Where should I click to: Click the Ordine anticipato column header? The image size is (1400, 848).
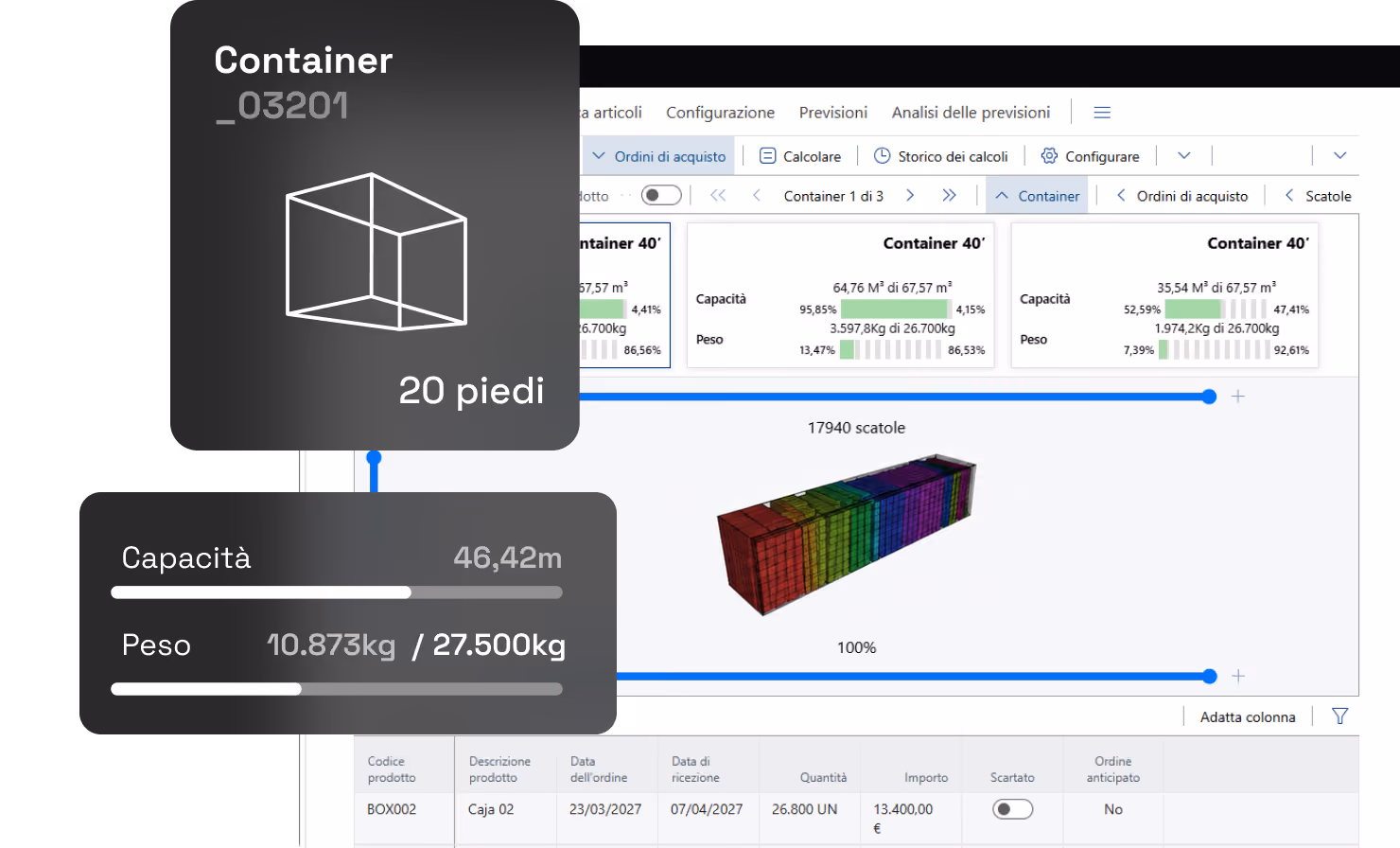1113,769
